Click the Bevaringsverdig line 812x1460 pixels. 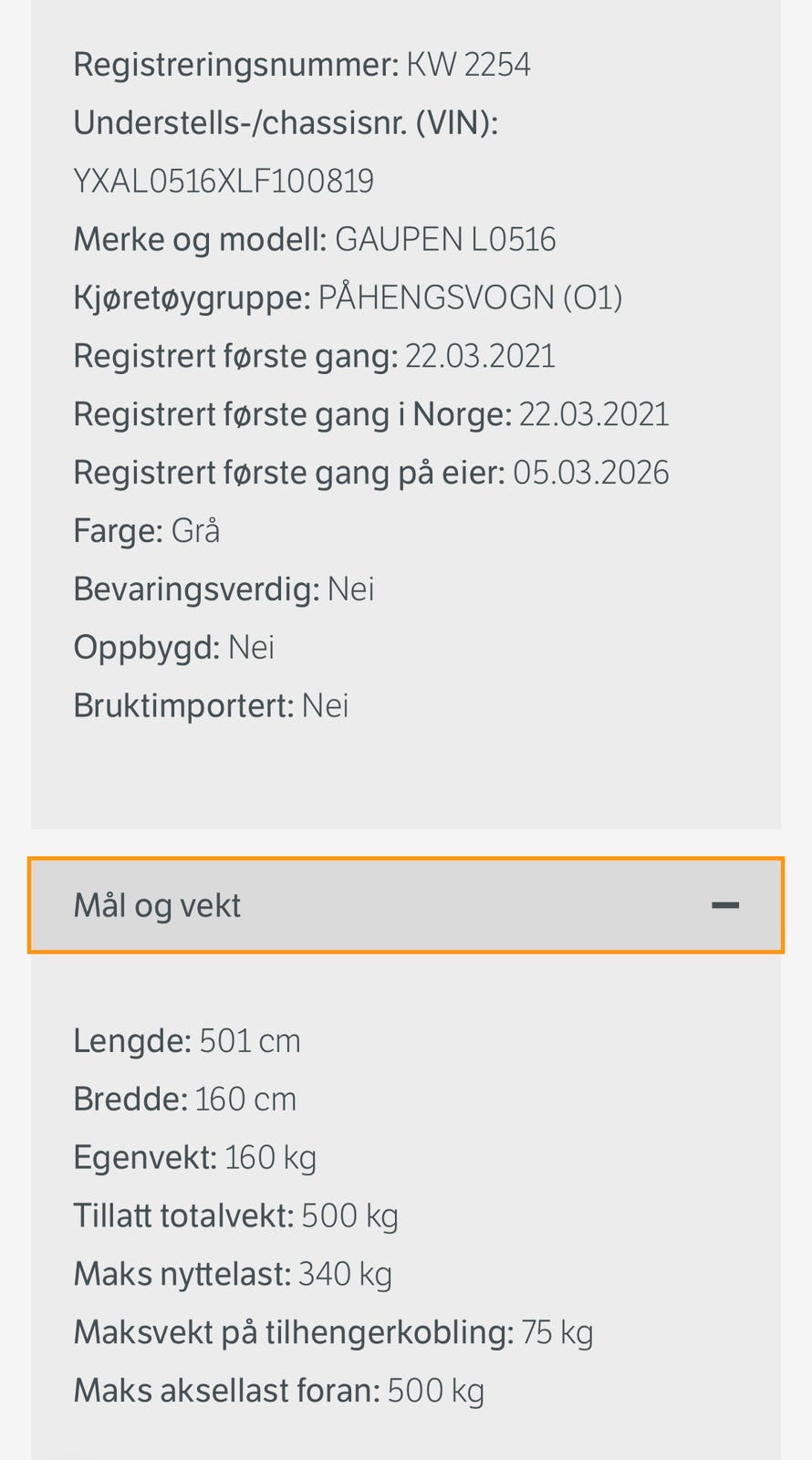coord(224,589)
